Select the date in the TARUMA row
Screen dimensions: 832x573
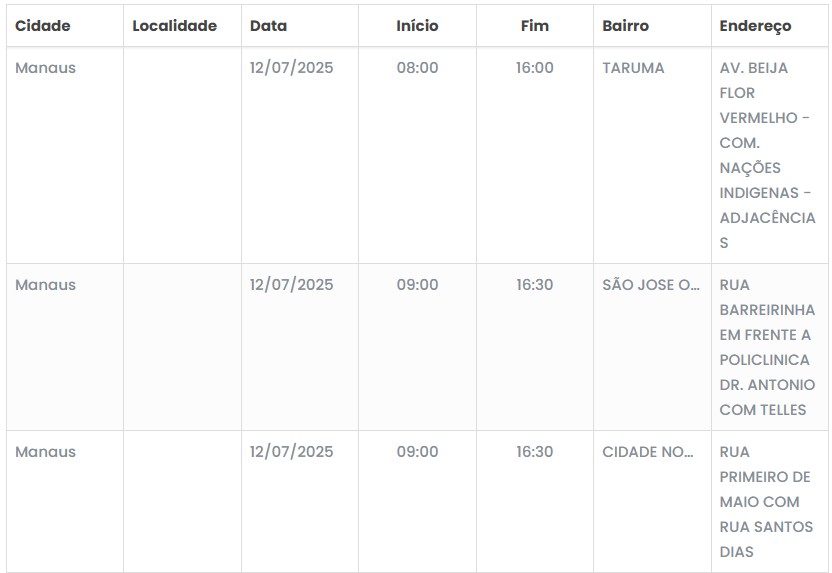291,68
